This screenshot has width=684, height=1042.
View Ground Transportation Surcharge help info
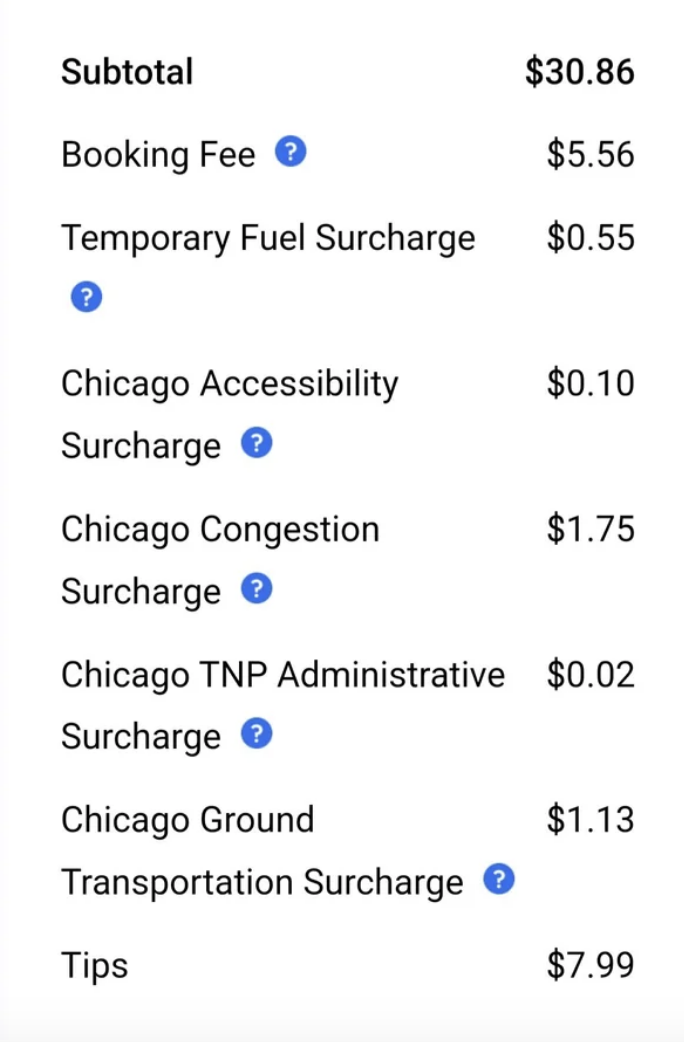tap(498, 880)
